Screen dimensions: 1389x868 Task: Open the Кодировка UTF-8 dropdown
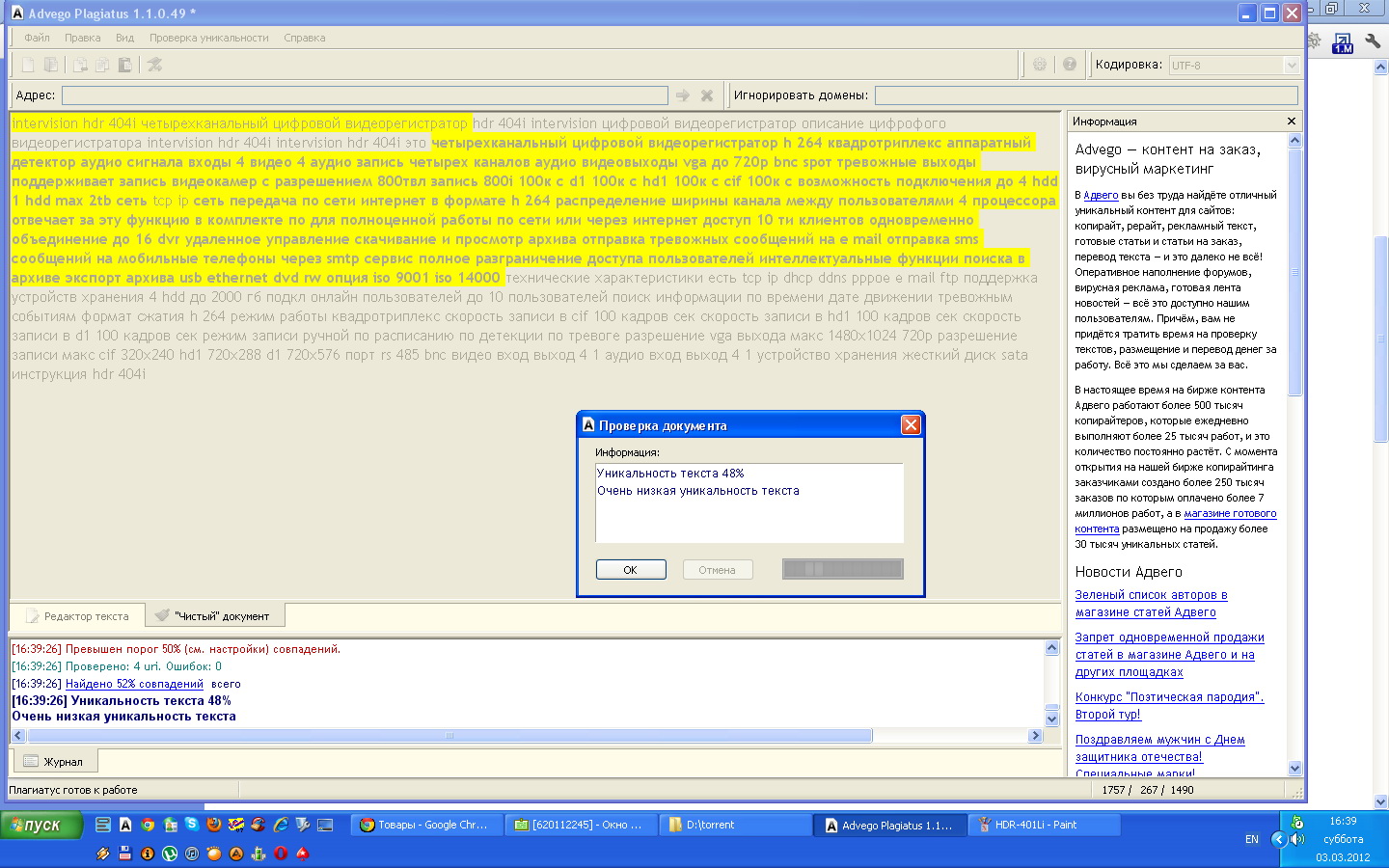click(1292, 66)
